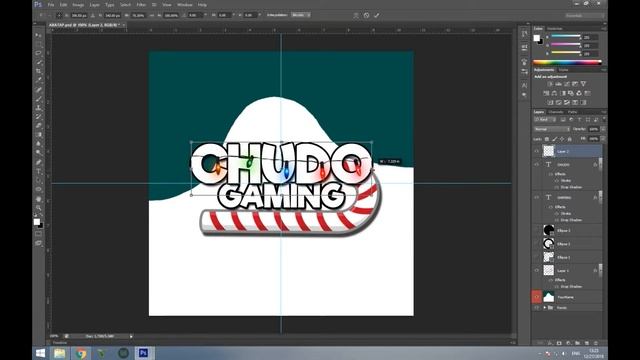Screen dimensions: 640x360
Task: Pick a color from the spectrum ramp
Action: (567, 62)
